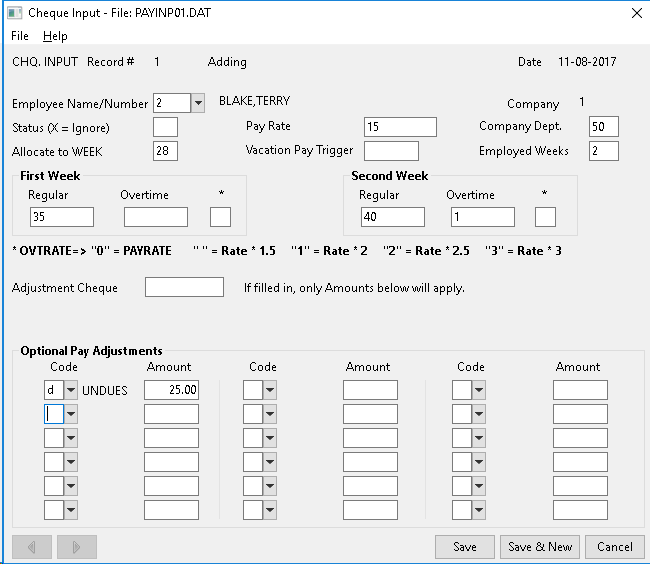
Task: Click the Adjustment Cheque field
Action: (184, 287)
